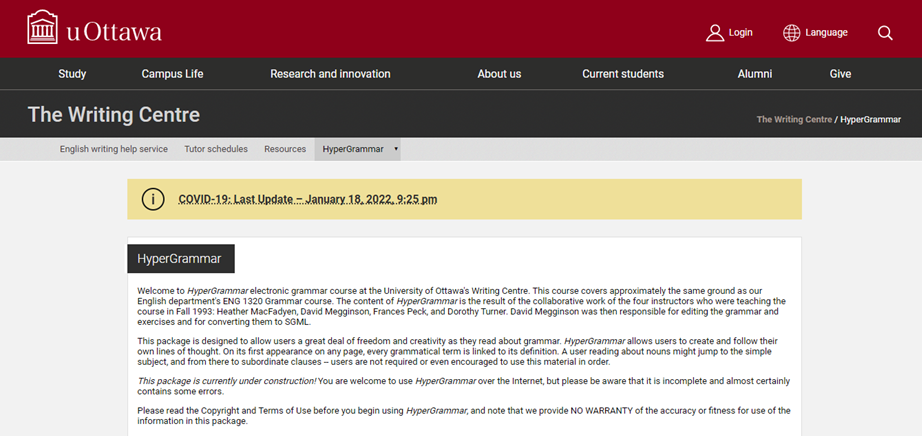Image resolution: width=922 pixels, height=436 pixels.
Task: Open the Resources tab
Action: coord(285,149)
